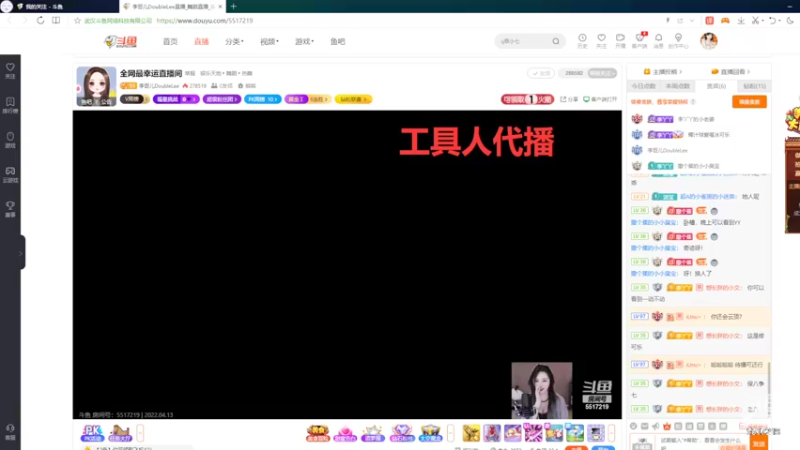Open the V周榜 badge

pos(135,99)
